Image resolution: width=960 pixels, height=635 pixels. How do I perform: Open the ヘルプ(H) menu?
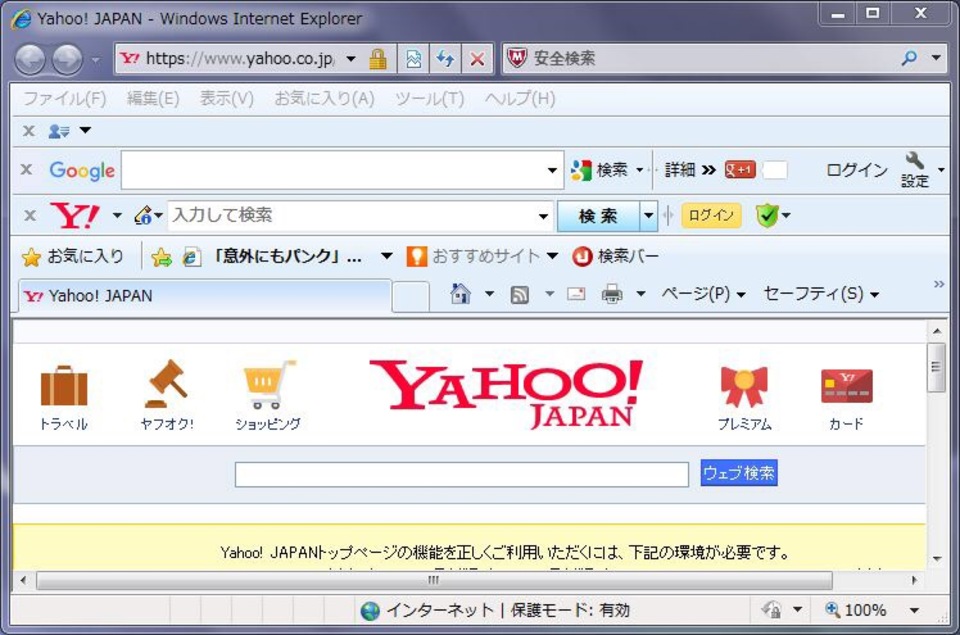click(520, 99)
